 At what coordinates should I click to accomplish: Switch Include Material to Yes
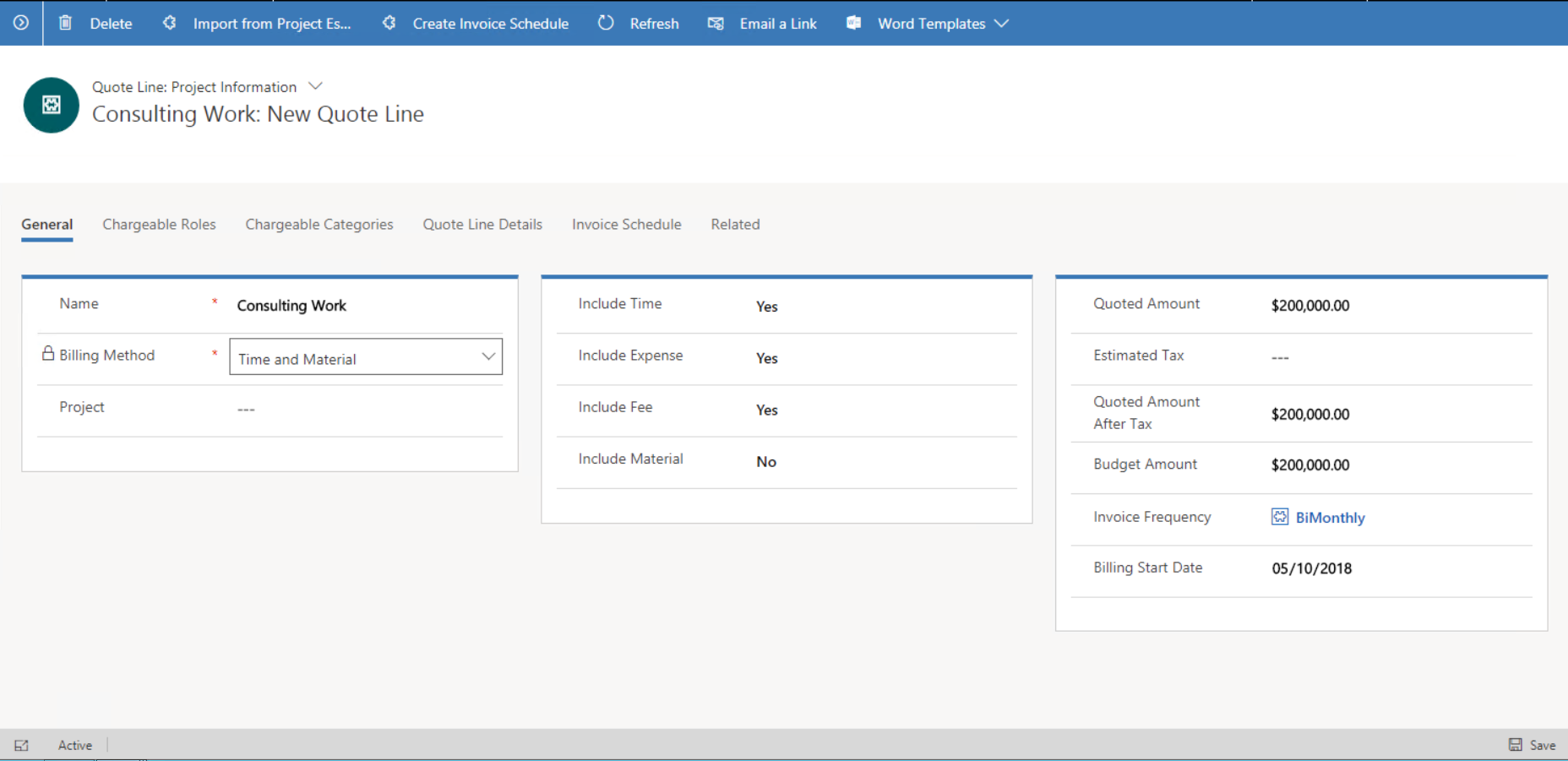765,461
